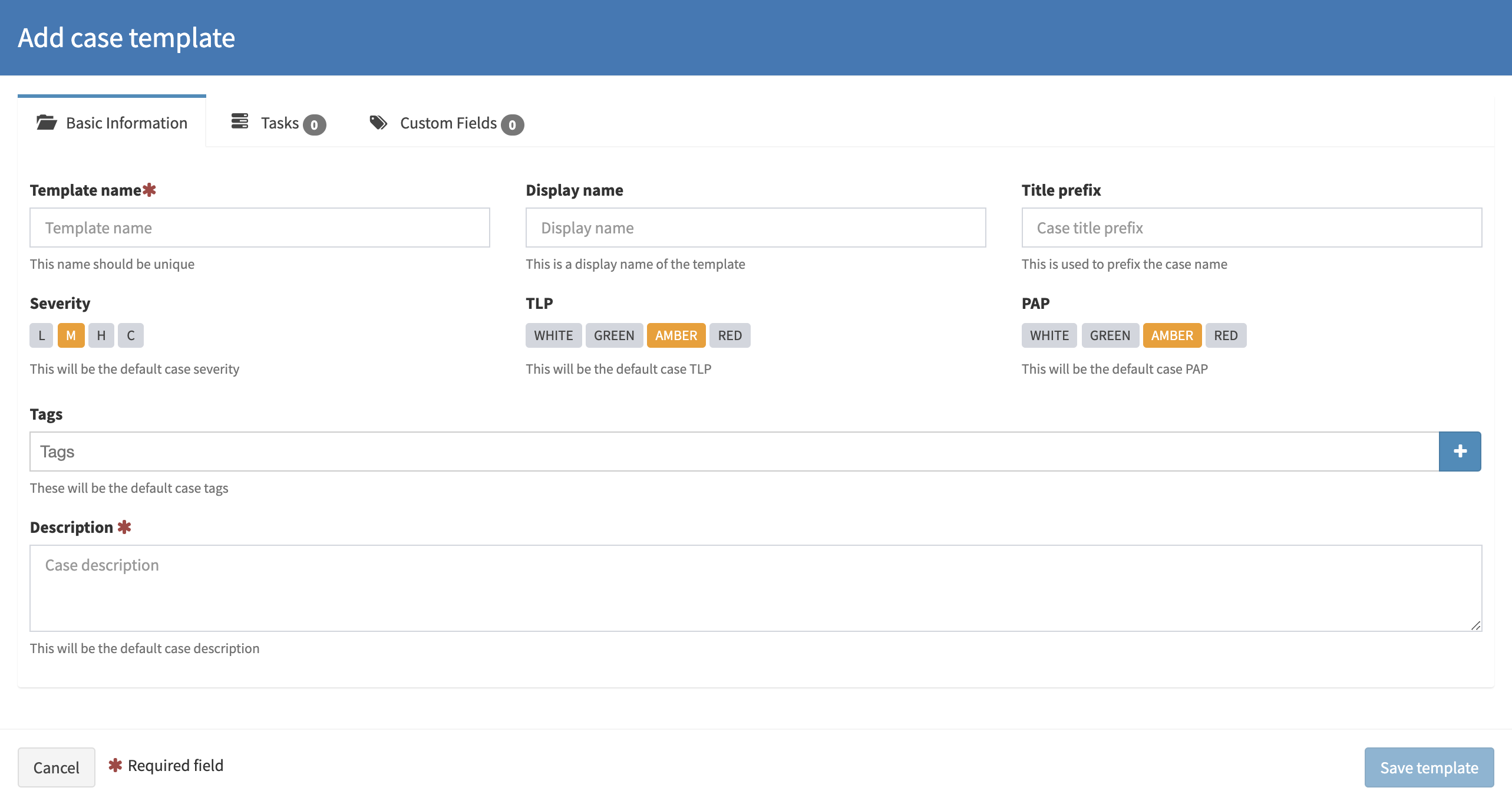Screen dimensions: 1512x804
Task: Click the folder icon on Basic Information tab
Action: coord(46,122)
